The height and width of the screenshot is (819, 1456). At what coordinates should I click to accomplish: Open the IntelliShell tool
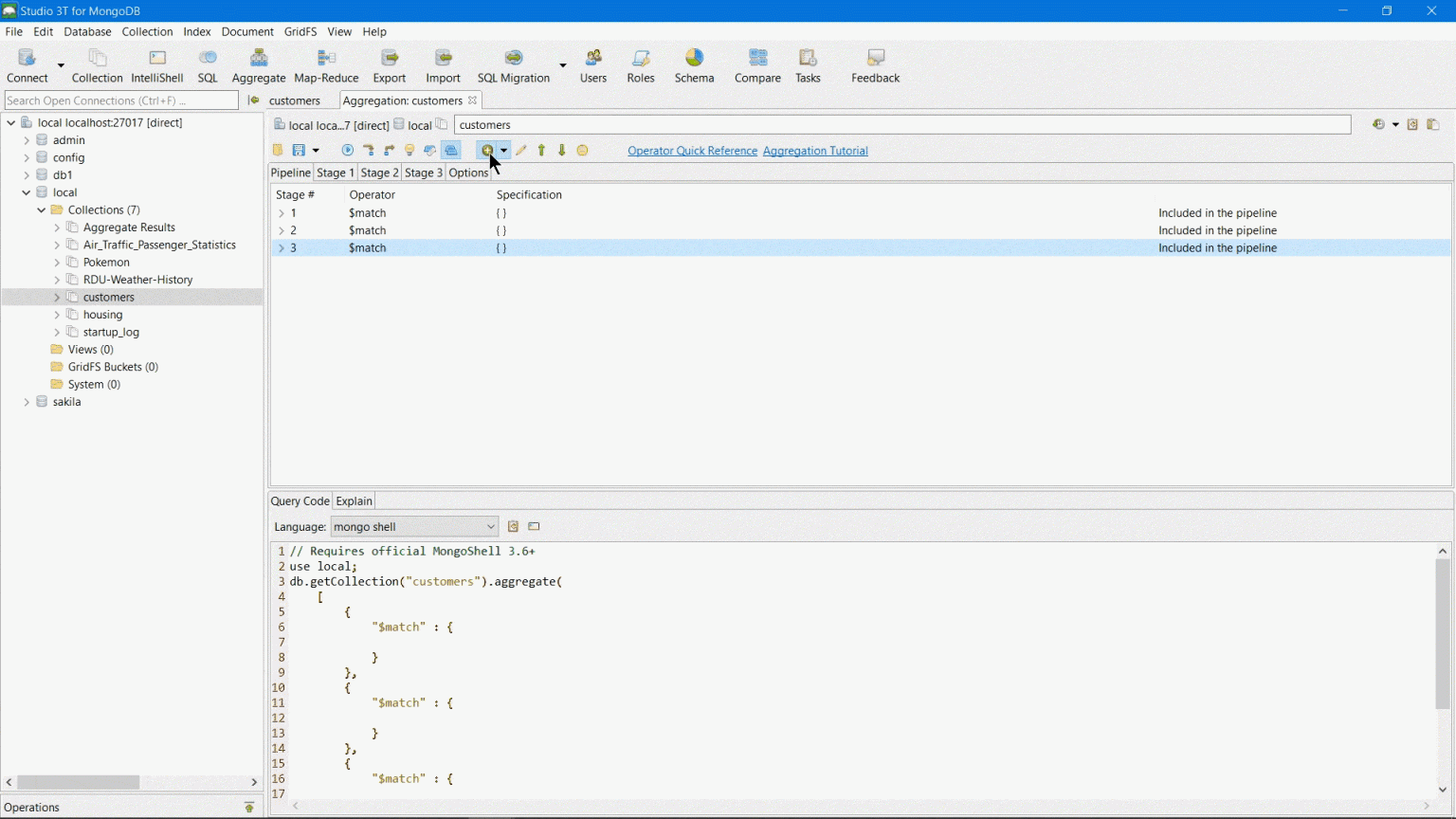(156, 66)
